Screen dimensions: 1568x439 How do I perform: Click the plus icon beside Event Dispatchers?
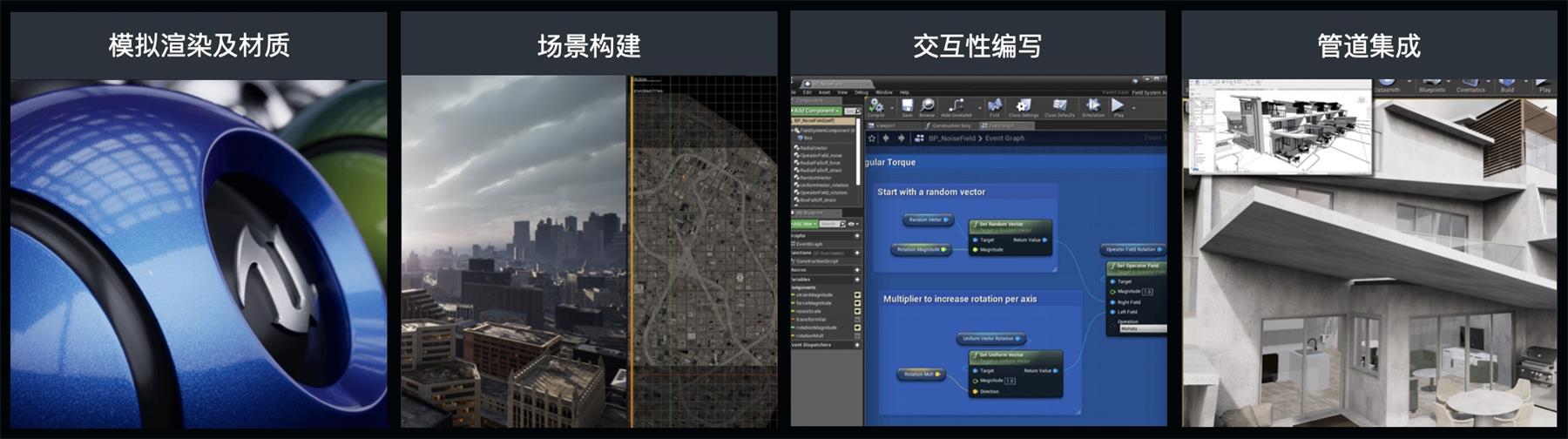857,345
